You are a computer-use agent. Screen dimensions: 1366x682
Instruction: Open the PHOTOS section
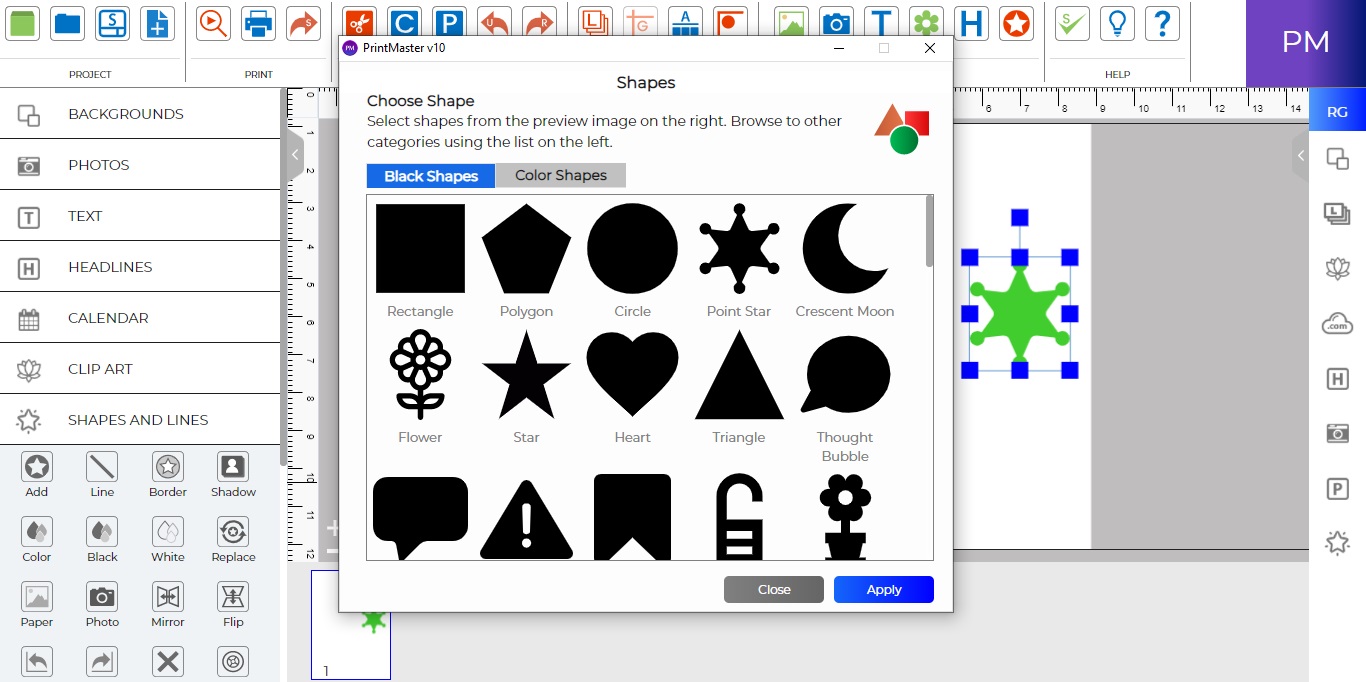140,165
